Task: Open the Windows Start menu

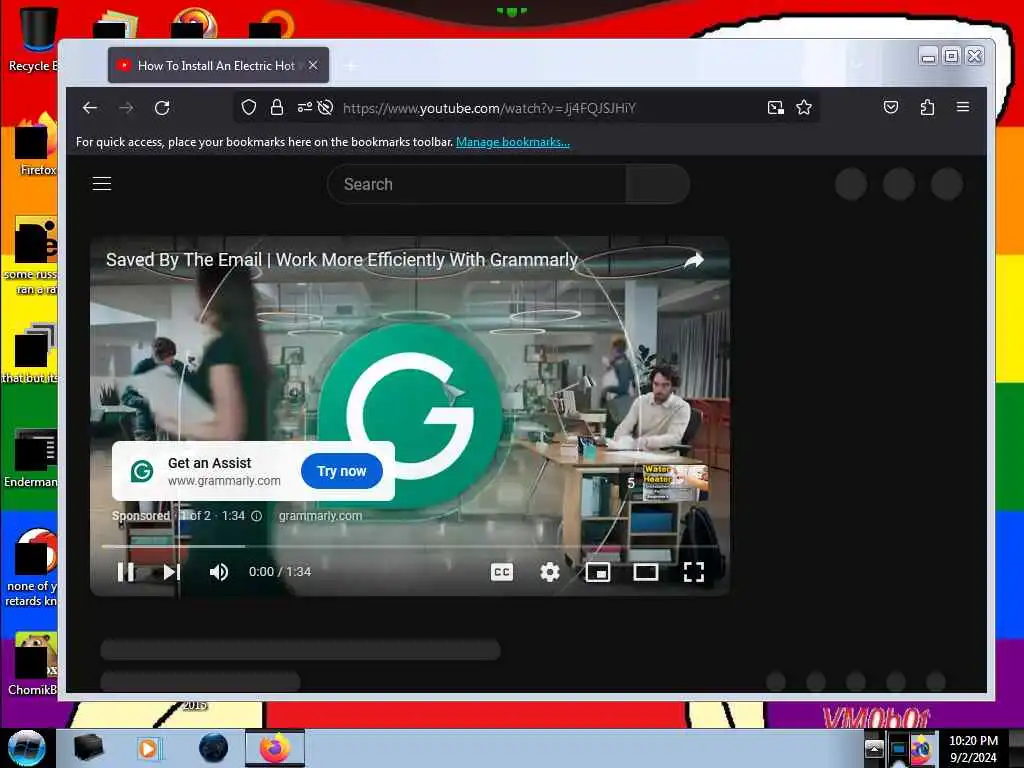Action: [27, 748]
